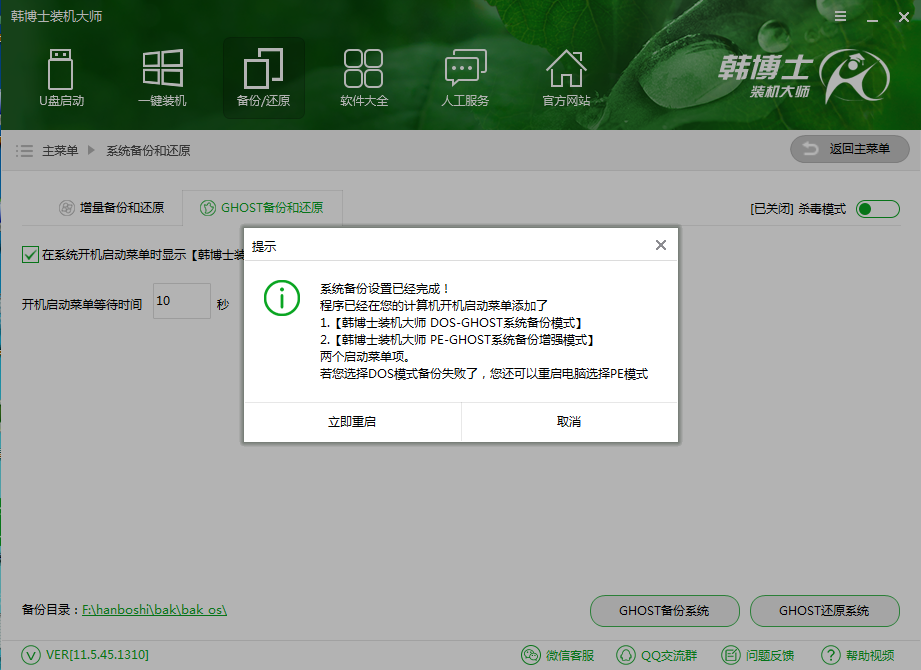Click the boot menu wait time field
The width and height of the screenshot is (921, 670).
pos(181,301)
